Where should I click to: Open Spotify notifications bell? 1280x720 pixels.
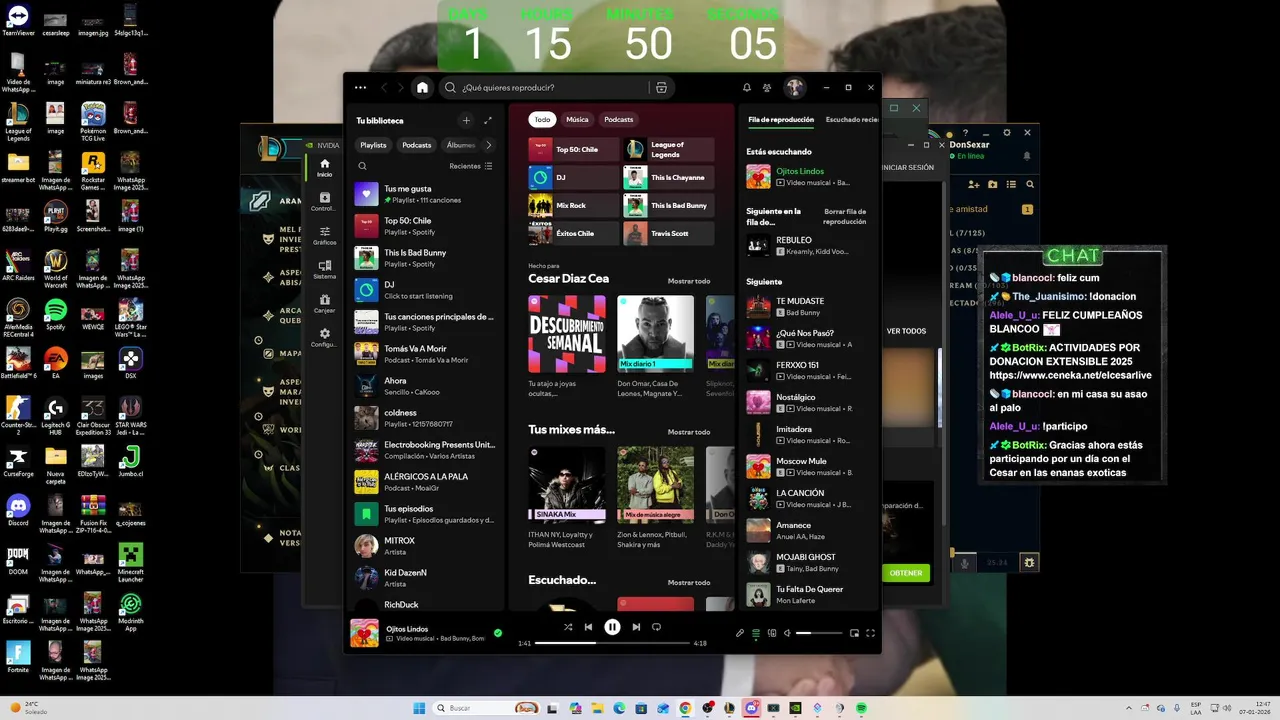[746, 88]
